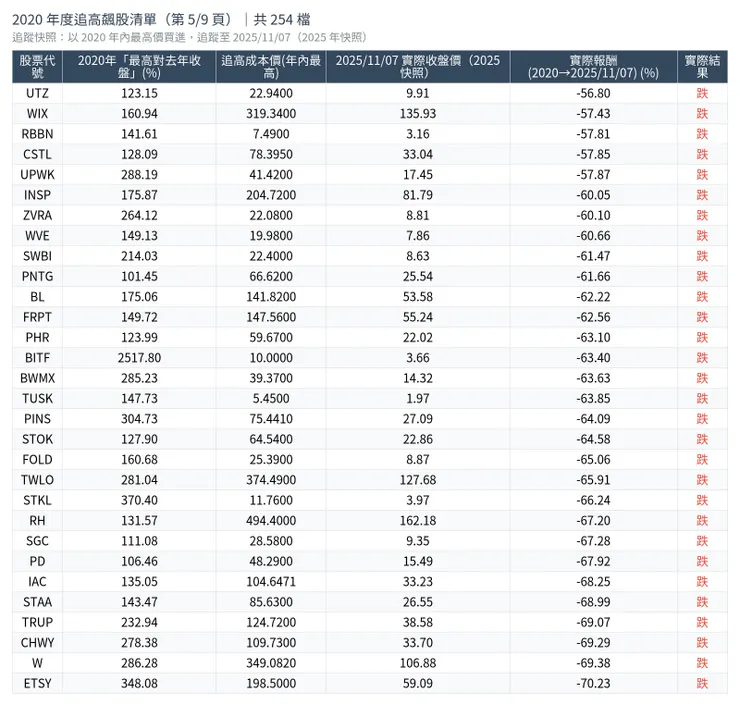Viewport: 740px width, 706px height.
Task: Click the -56.80 return for UTZ
Action: (x=593, y=93)
